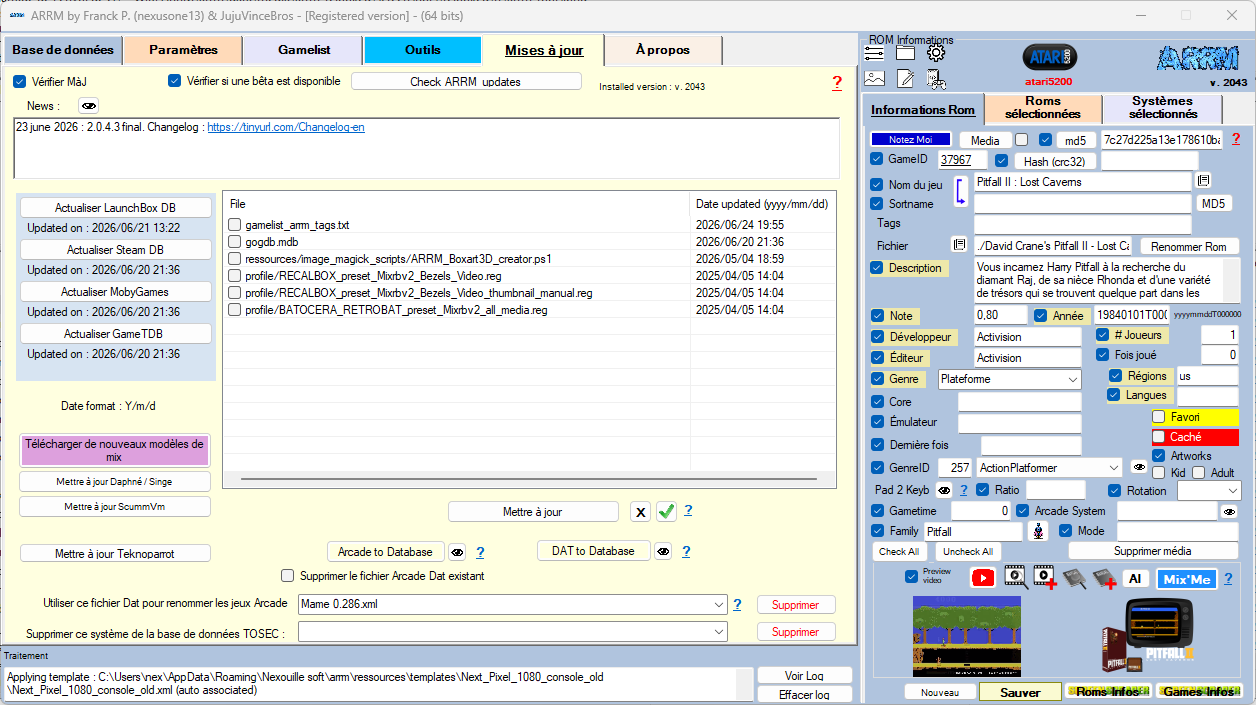The image size is (1256, 705).
Task: Toggle the Favori checkbox
Action: pyautogui.click(x=1159, y=417)
